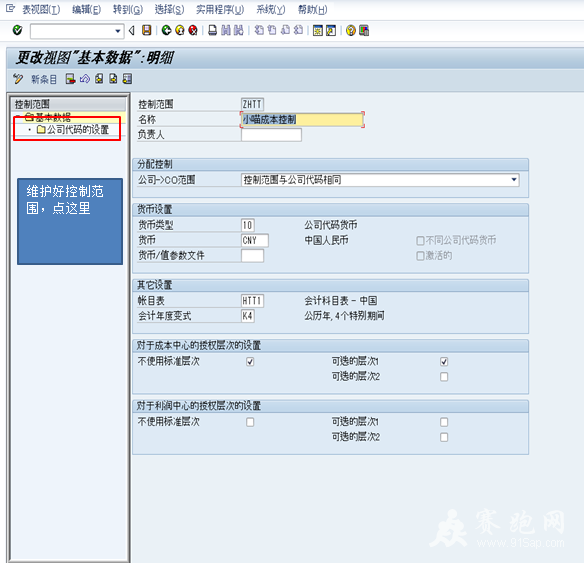Click the green Back arrow icon
Screen dimensions: 584x563
(166, 30)
